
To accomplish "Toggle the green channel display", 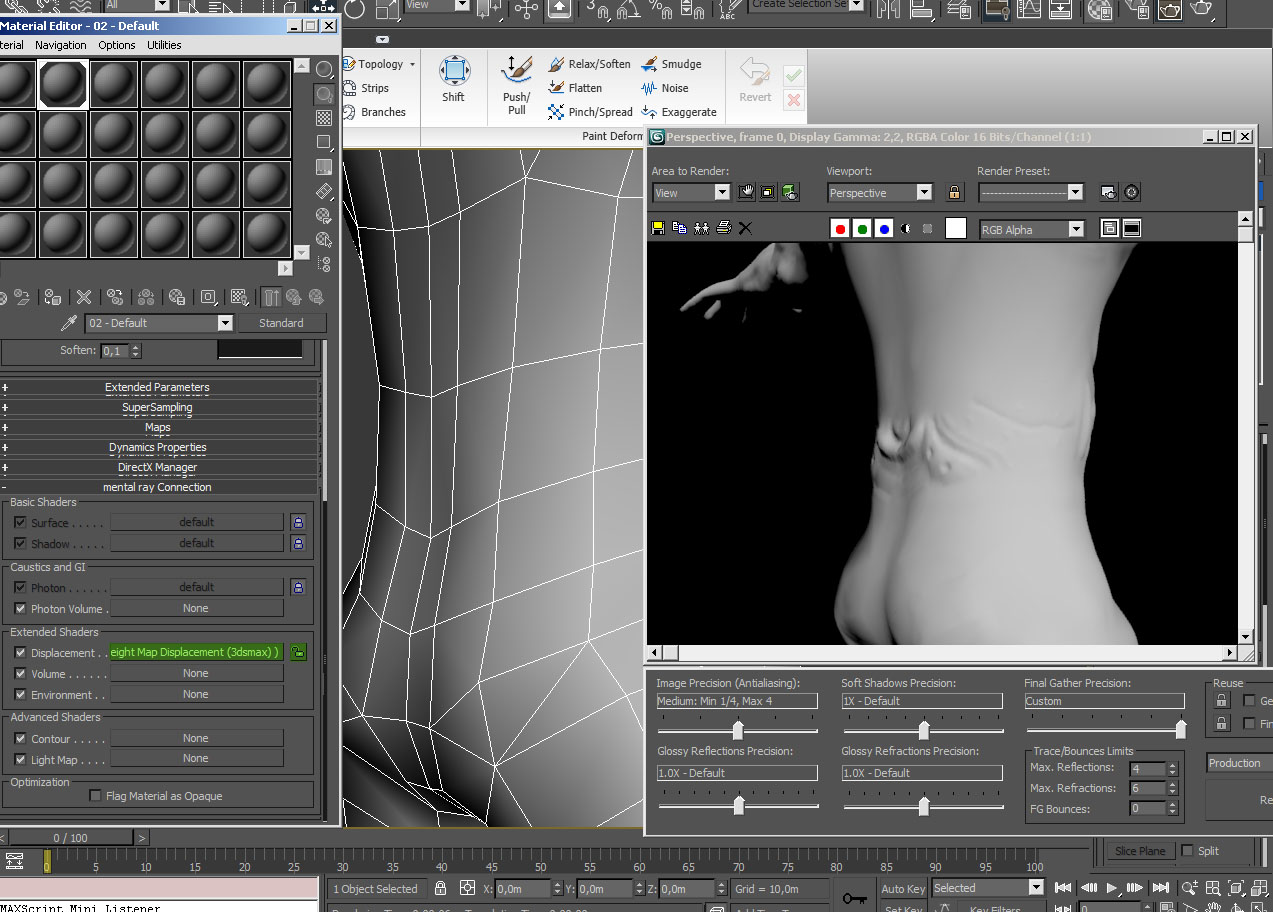I will coord(862,229).
